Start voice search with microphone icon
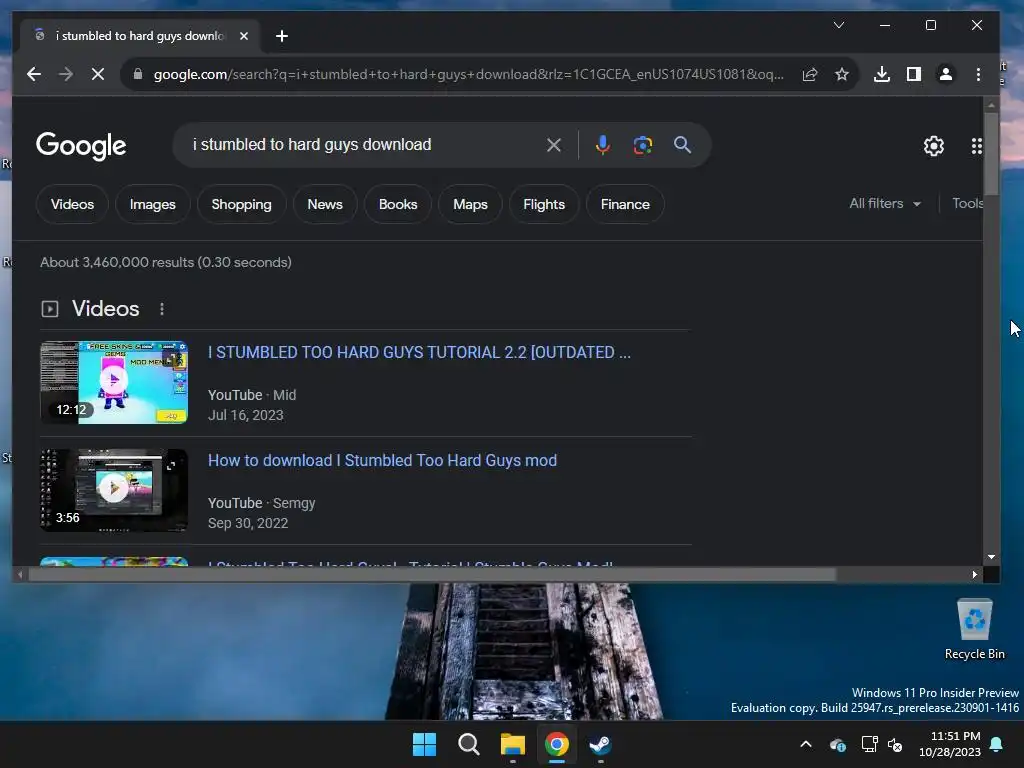The width and height of the screenshot is (1024, 768). pyautogui.click(x=603, y=145)
